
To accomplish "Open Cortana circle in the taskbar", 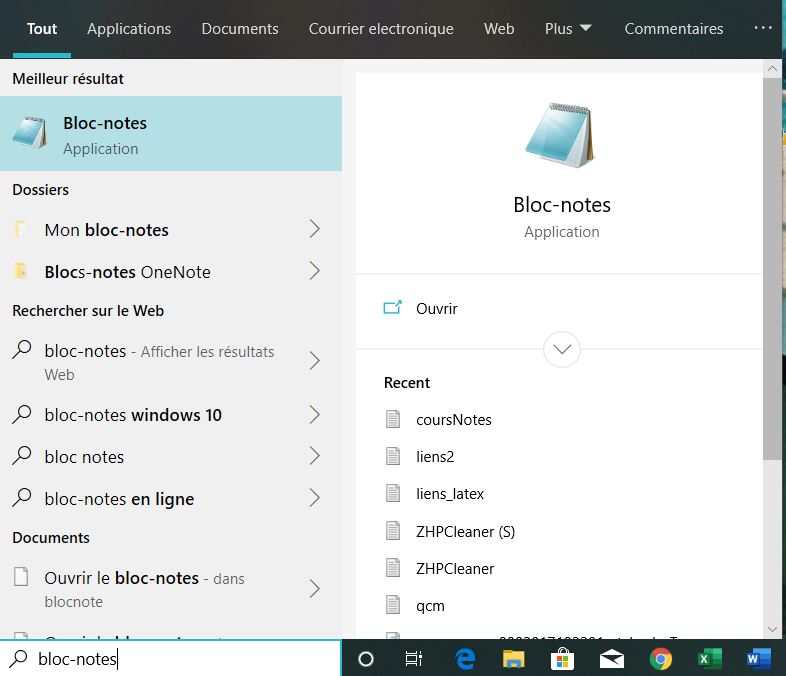I will 366,659.
